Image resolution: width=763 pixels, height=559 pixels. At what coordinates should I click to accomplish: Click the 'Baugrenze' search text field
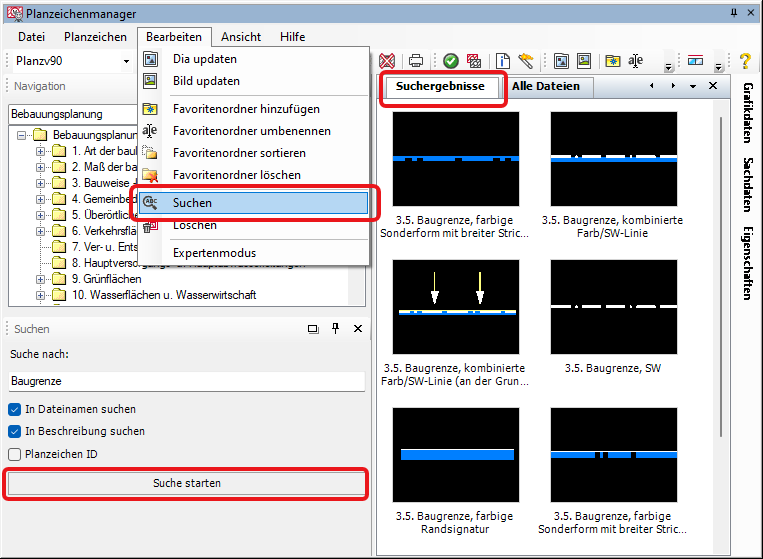click(x=187, y=381)
